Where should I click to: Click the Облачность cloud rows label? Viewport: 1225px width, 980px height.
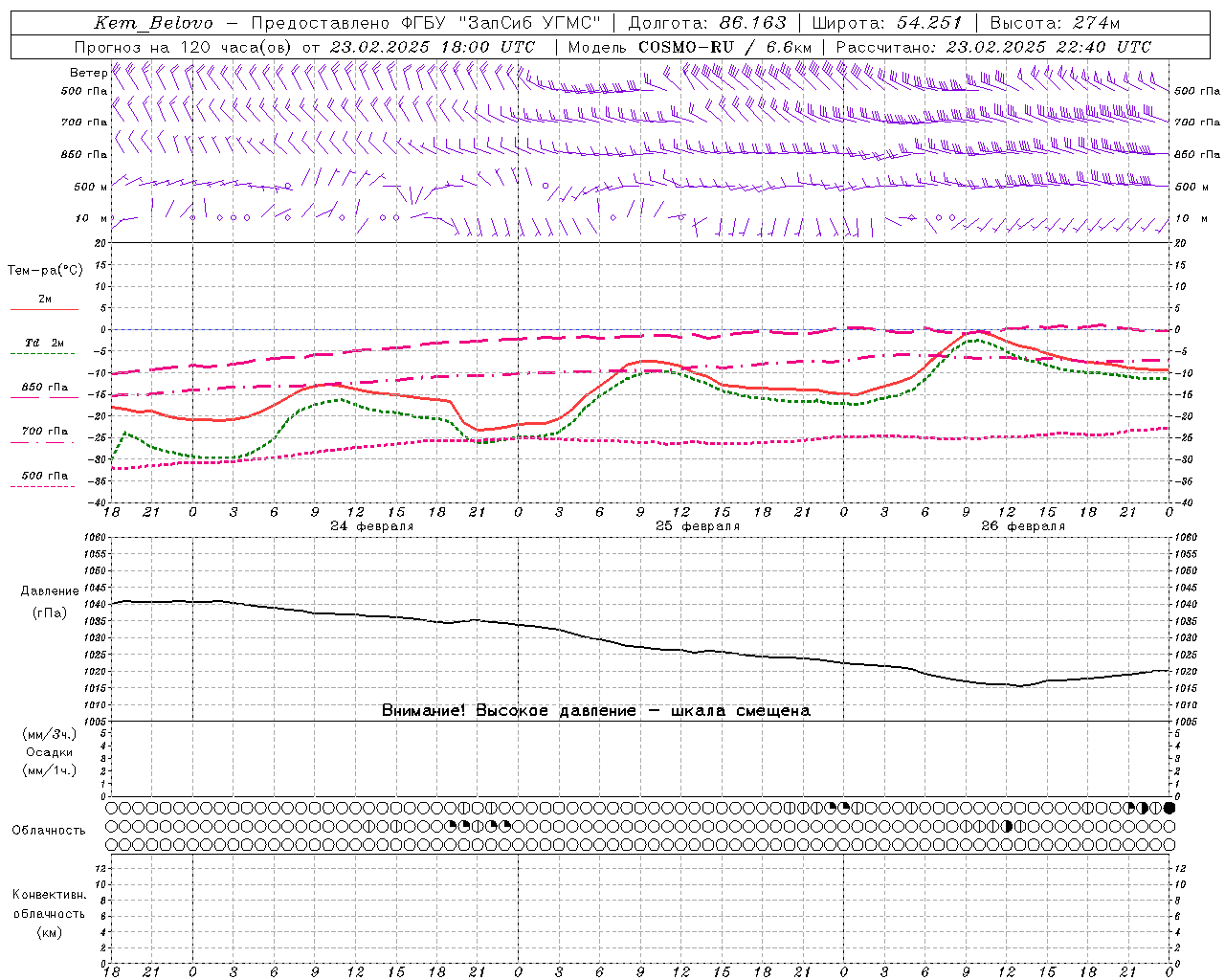coord(49,830)
